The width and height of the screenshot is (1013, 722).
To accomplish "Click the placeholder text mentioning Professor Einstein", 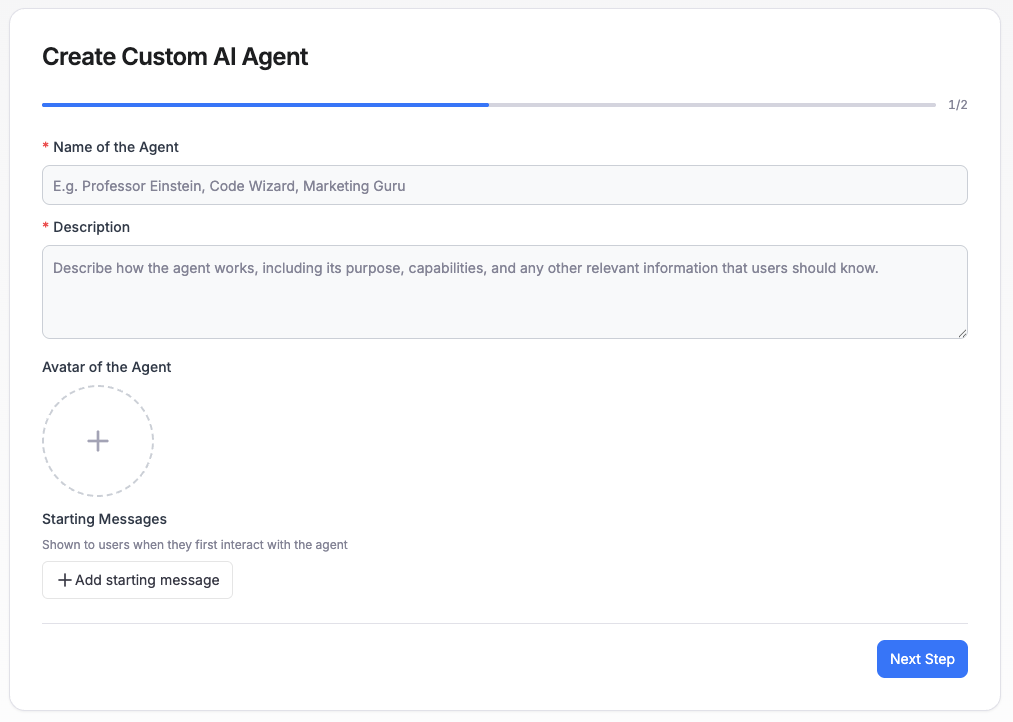I will [x=228, y=185].
